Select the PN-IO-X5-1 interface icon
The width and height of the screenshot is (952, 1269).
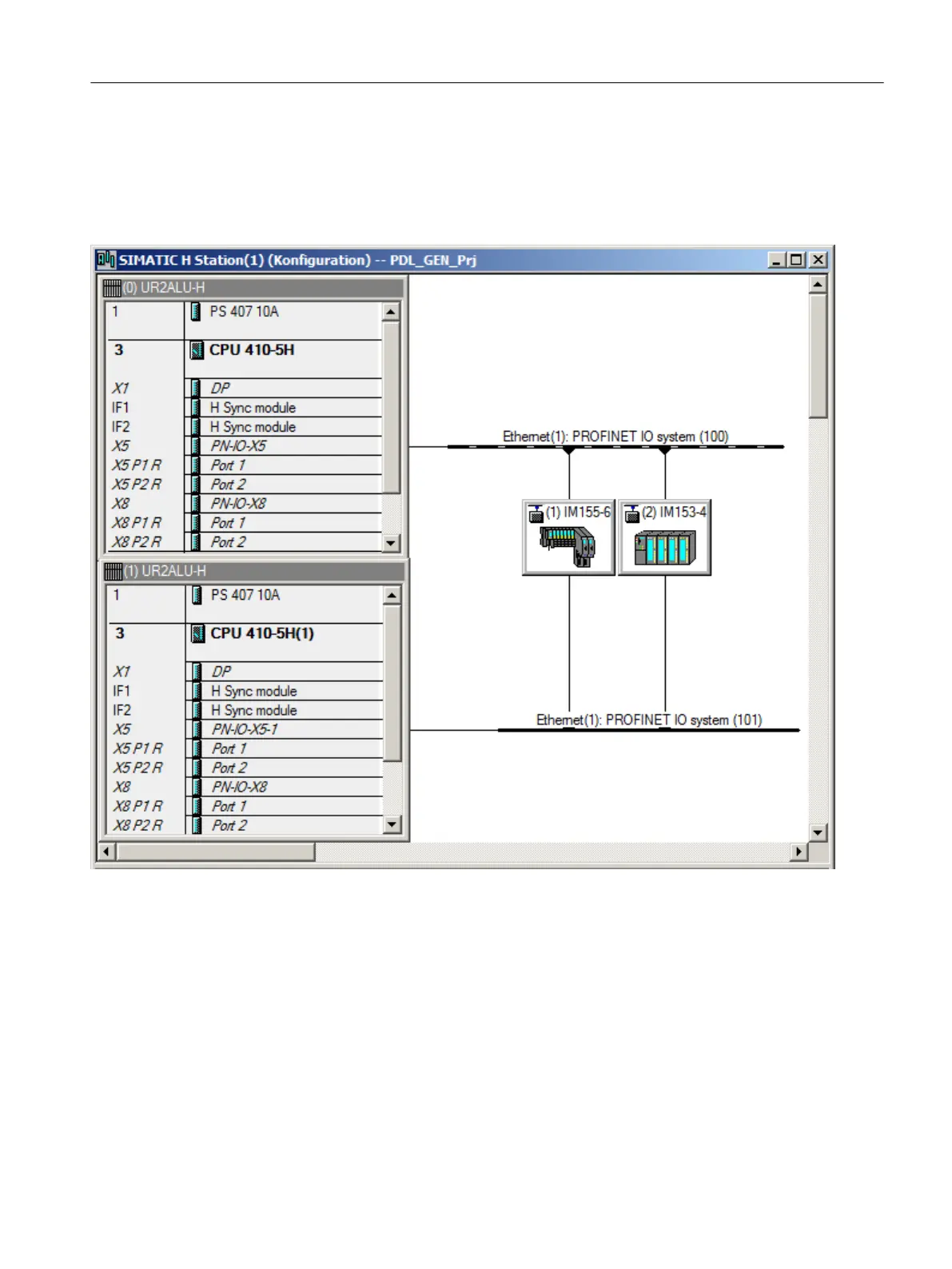[197, 729]
